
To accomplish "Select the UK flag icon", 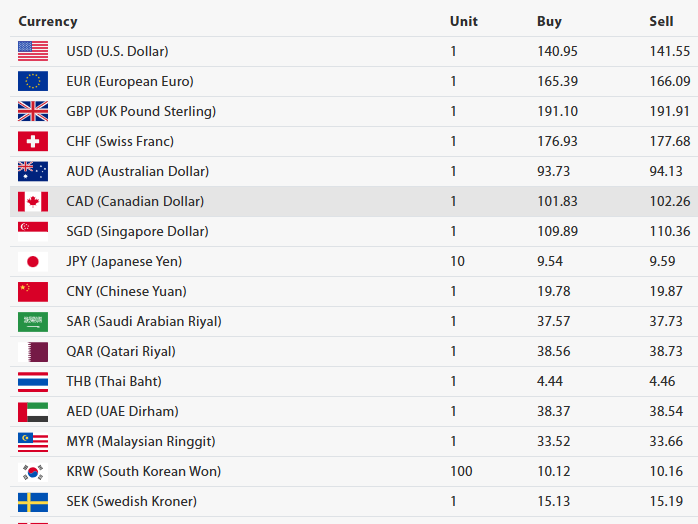I will tap(32, 111).
